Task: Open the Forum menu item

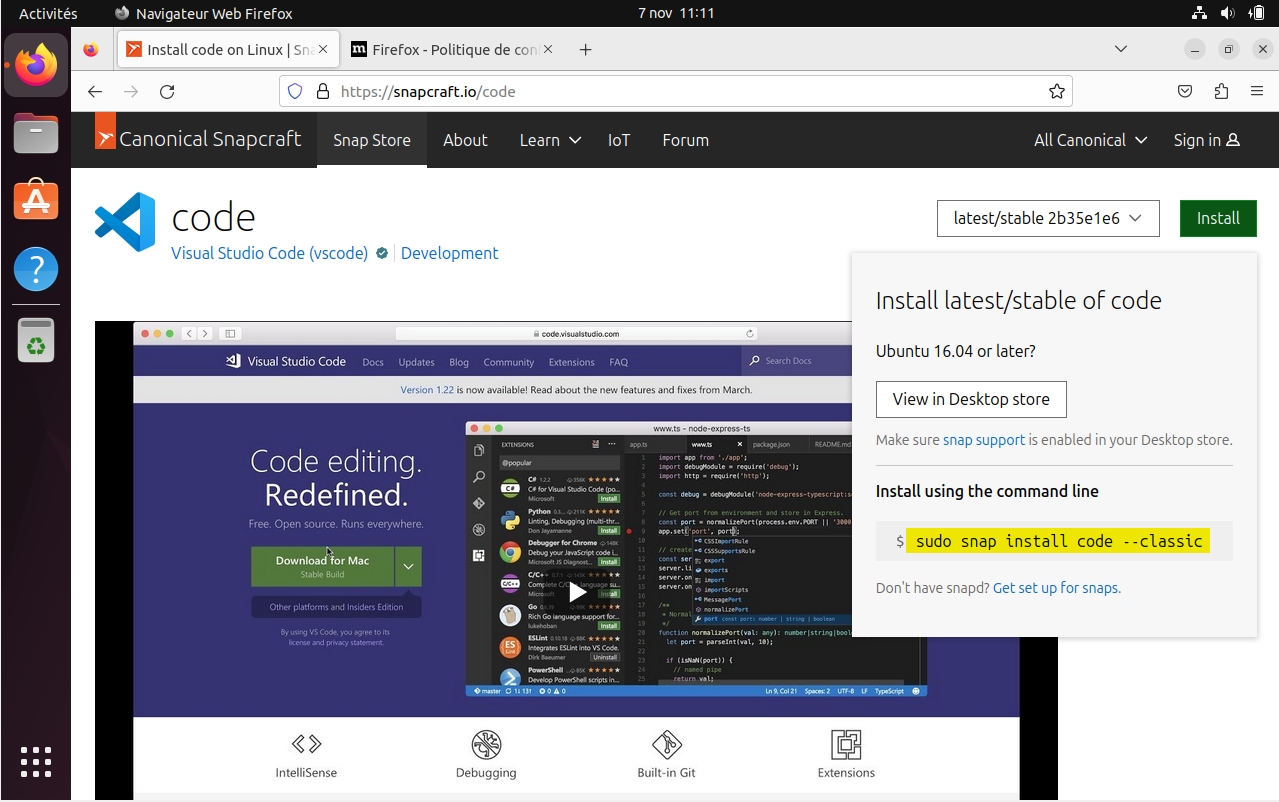Action: click(685, 140)
